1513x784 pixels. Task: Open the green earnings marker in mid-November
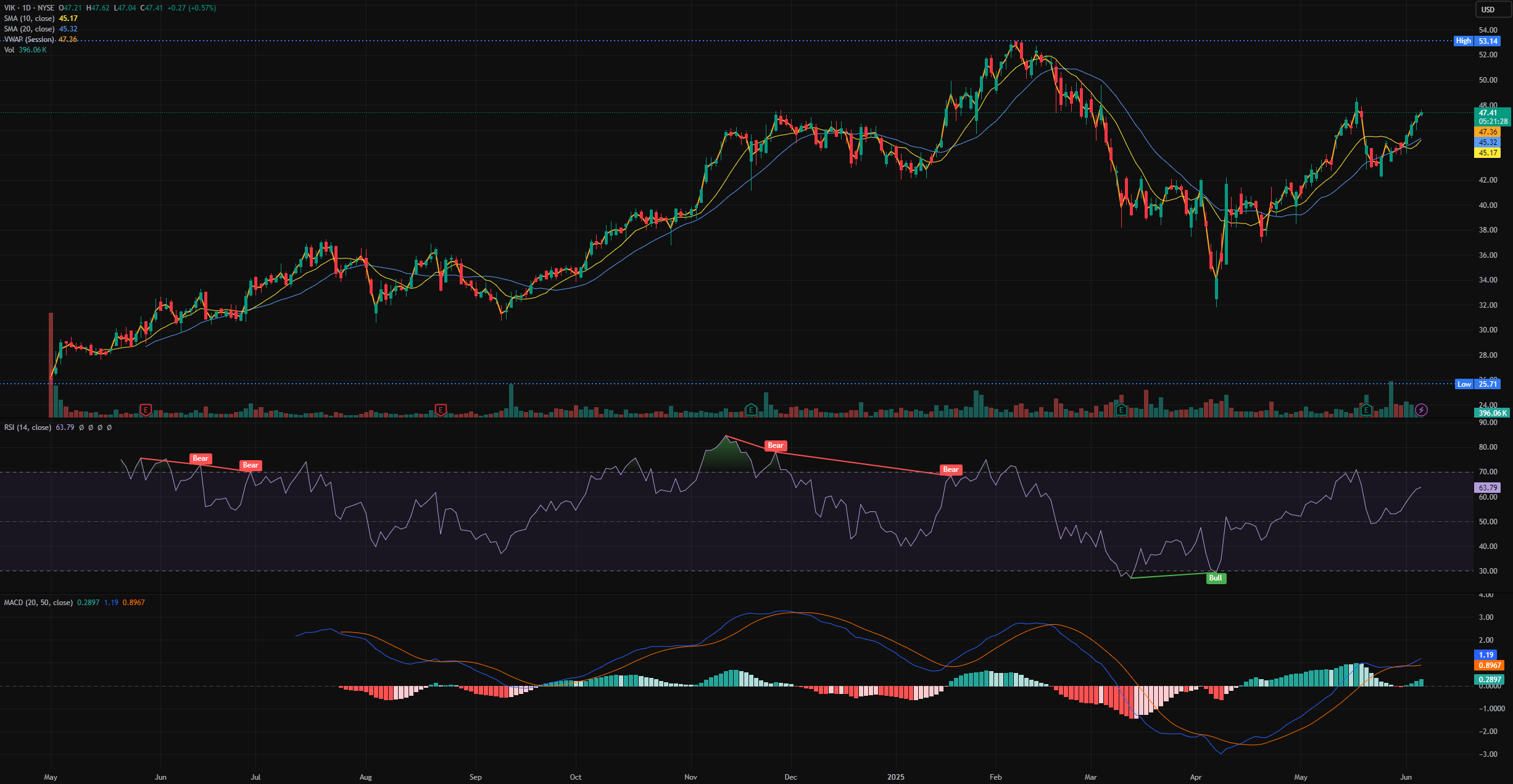click(x=751, y=410)
